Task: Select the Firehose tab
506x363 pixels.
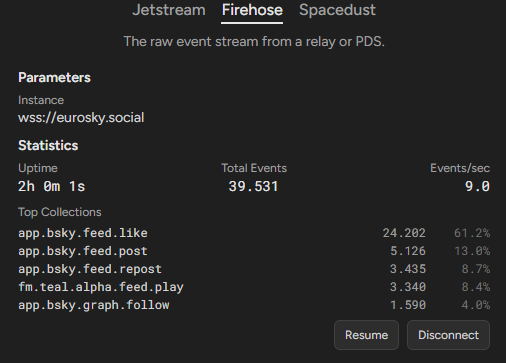Action: (252, 10)
